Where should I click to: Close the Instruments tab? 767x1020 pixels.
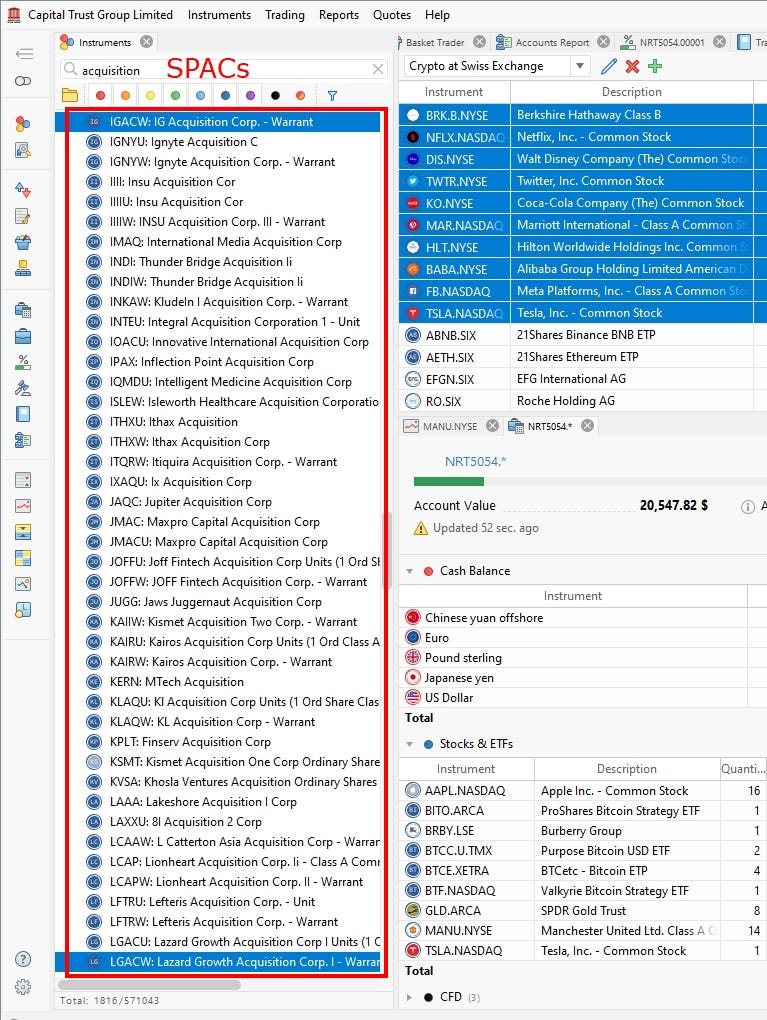147,42
